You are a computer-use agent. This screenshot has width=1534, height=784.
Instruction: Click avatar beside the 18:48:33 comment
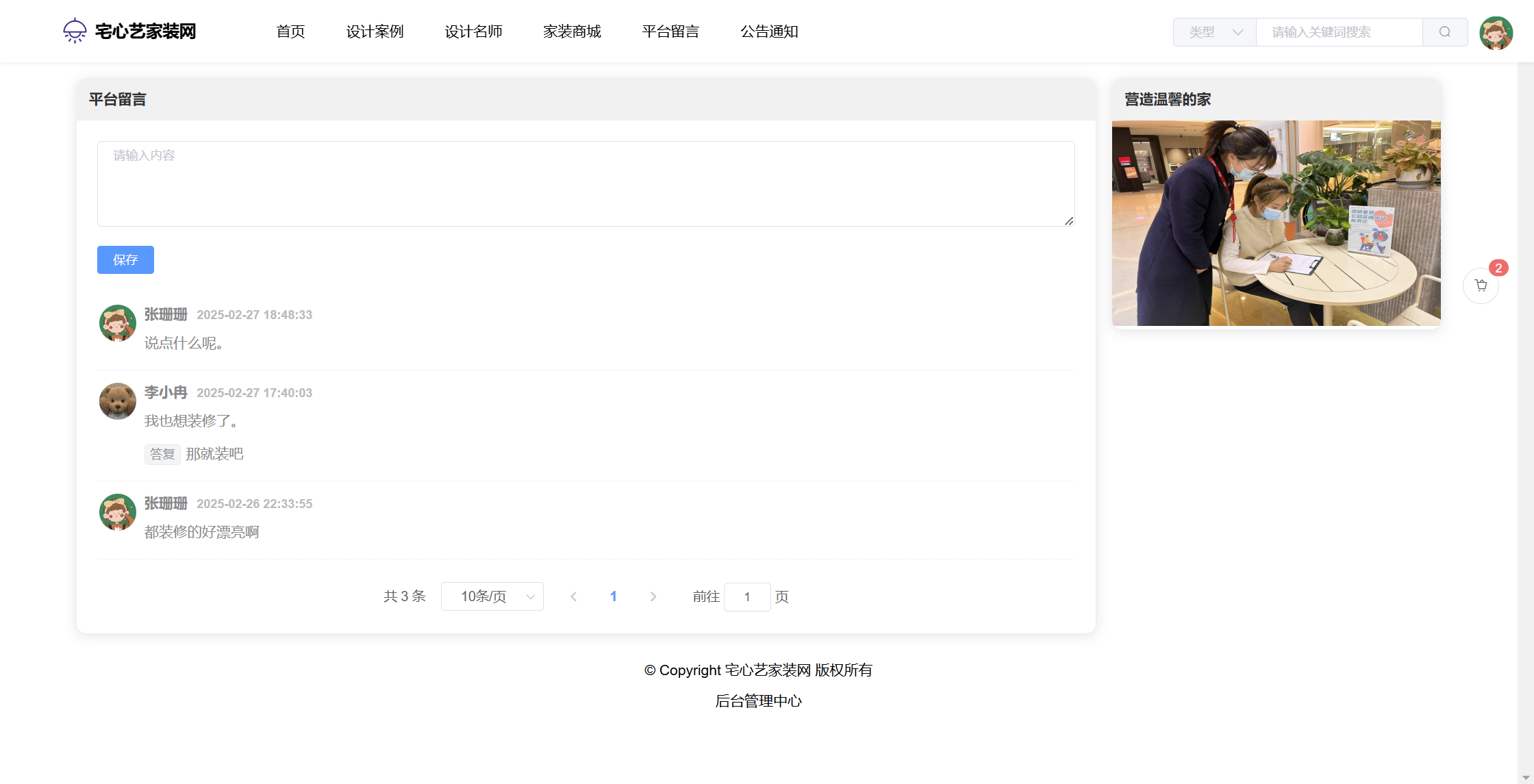(118, 323)
